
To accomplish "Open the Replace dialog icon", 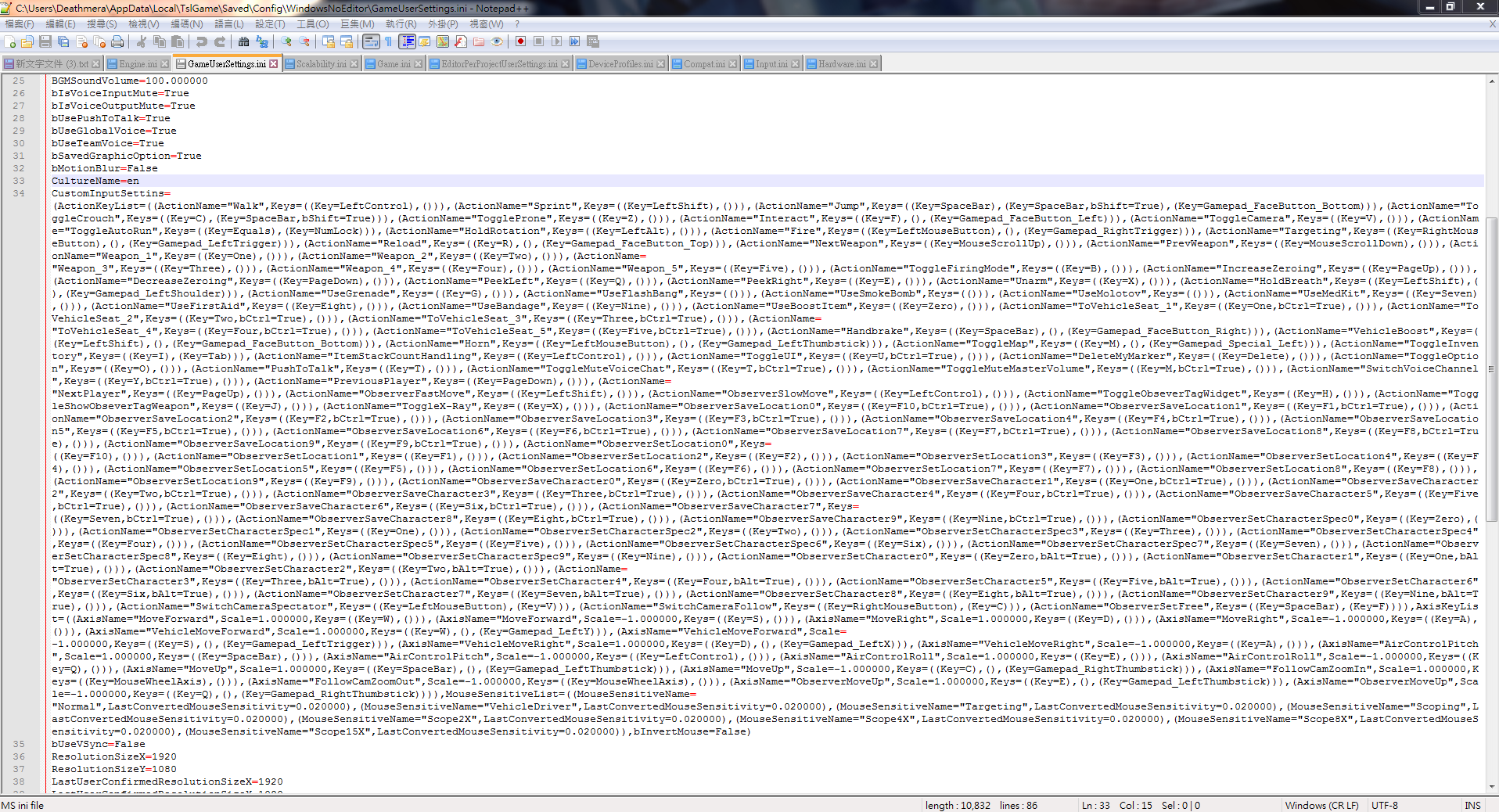I will pyautogui.click(x=262, y=41).
